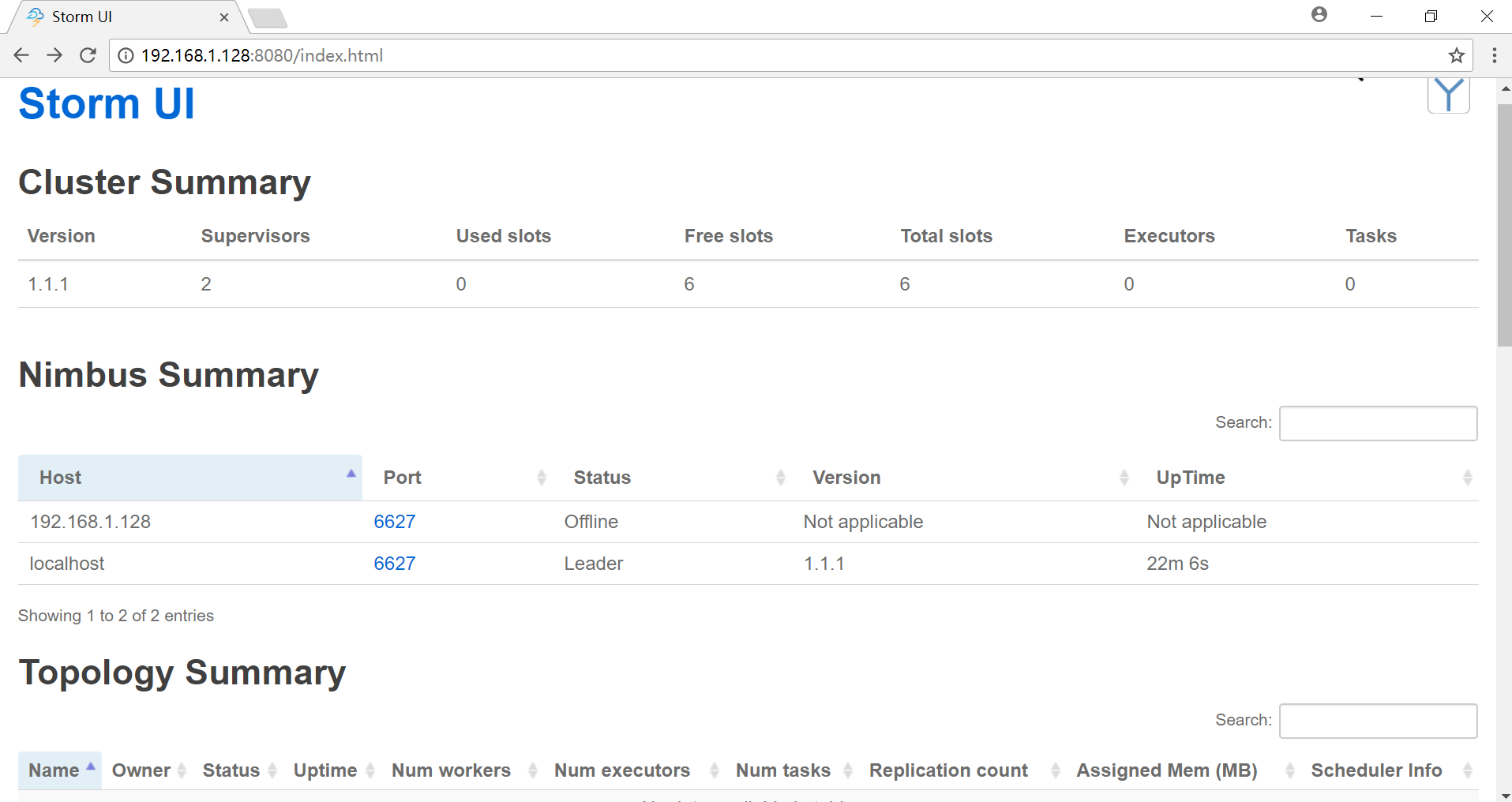Open the Chrome three-dot menu

coord(1495,55)
